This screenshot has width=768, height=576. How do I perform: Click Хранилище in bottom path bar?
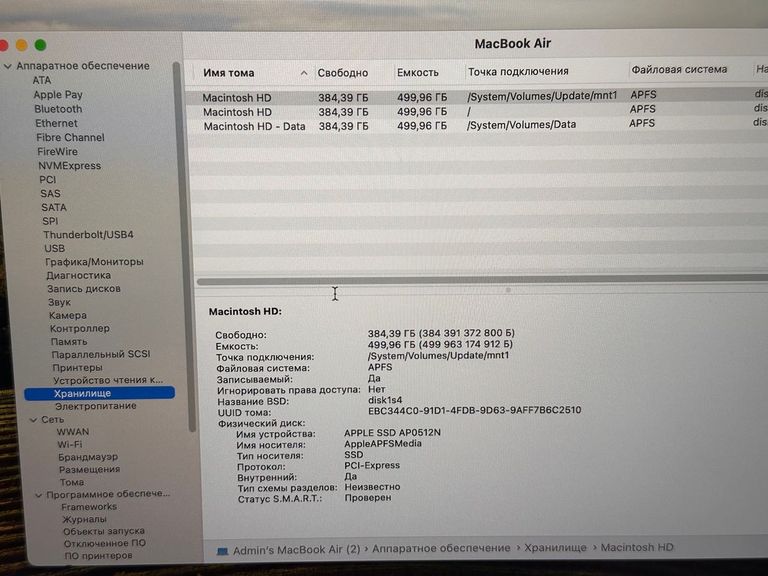(x=555, y=548)
